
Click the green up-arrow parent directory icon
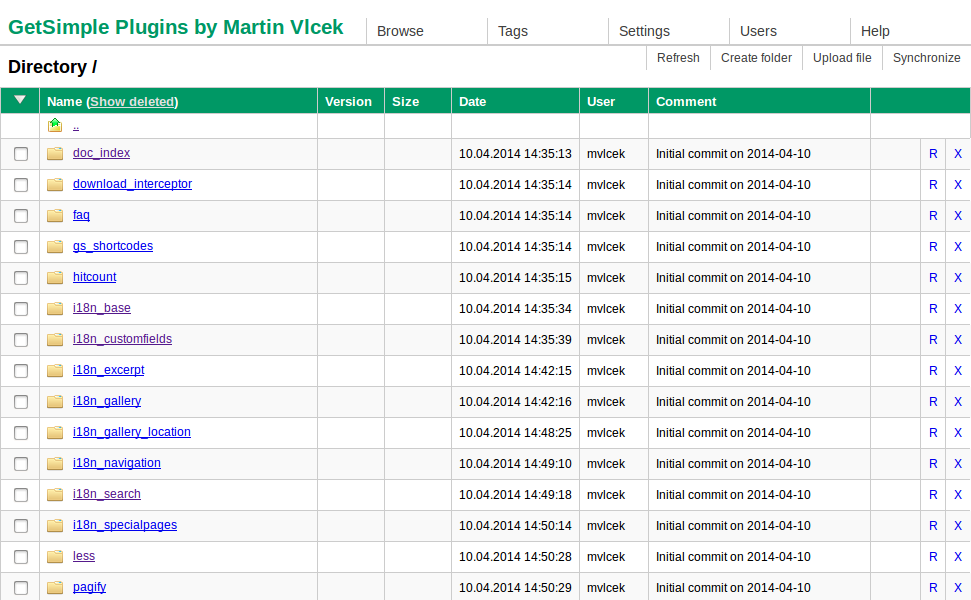(55, 125)
